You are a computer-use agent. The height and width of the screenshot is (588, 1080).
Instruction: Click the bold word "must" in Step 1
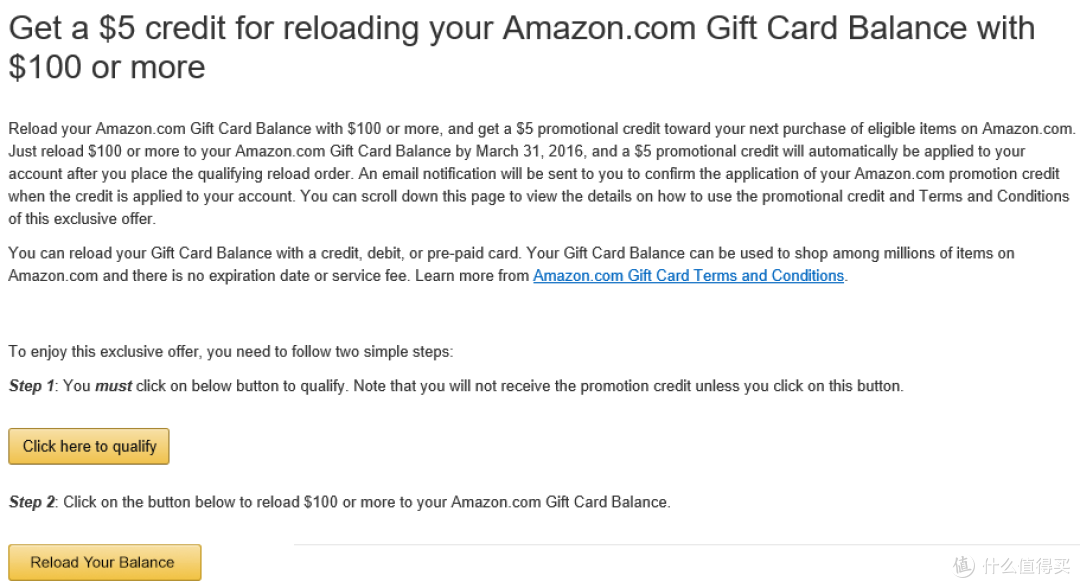pyautogui.click(x=113, y=386)
